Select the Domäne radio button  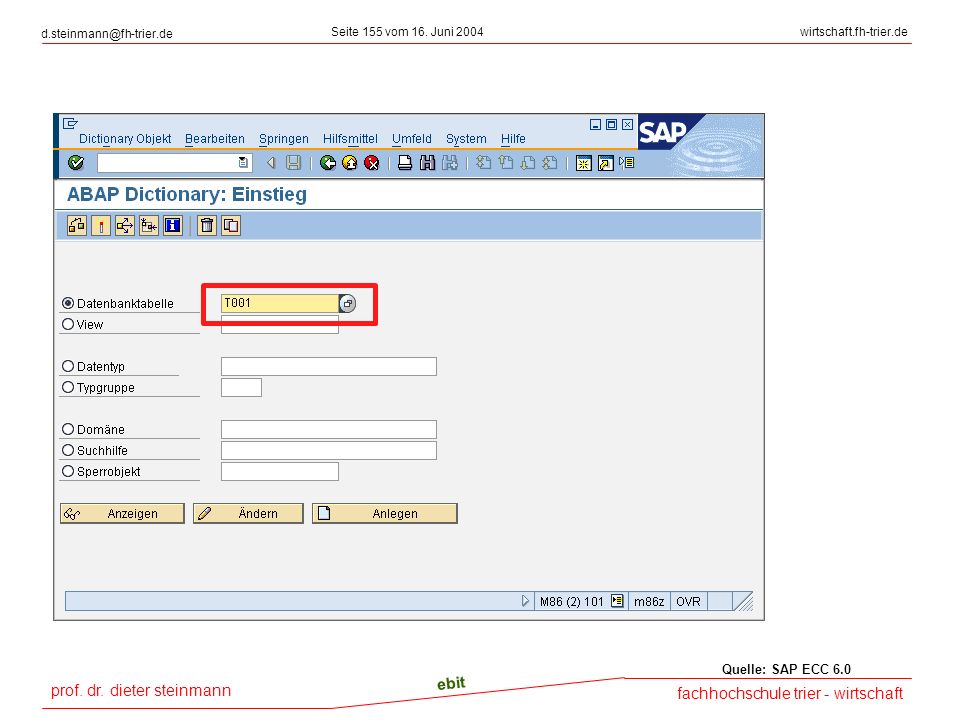coord(68,429)
